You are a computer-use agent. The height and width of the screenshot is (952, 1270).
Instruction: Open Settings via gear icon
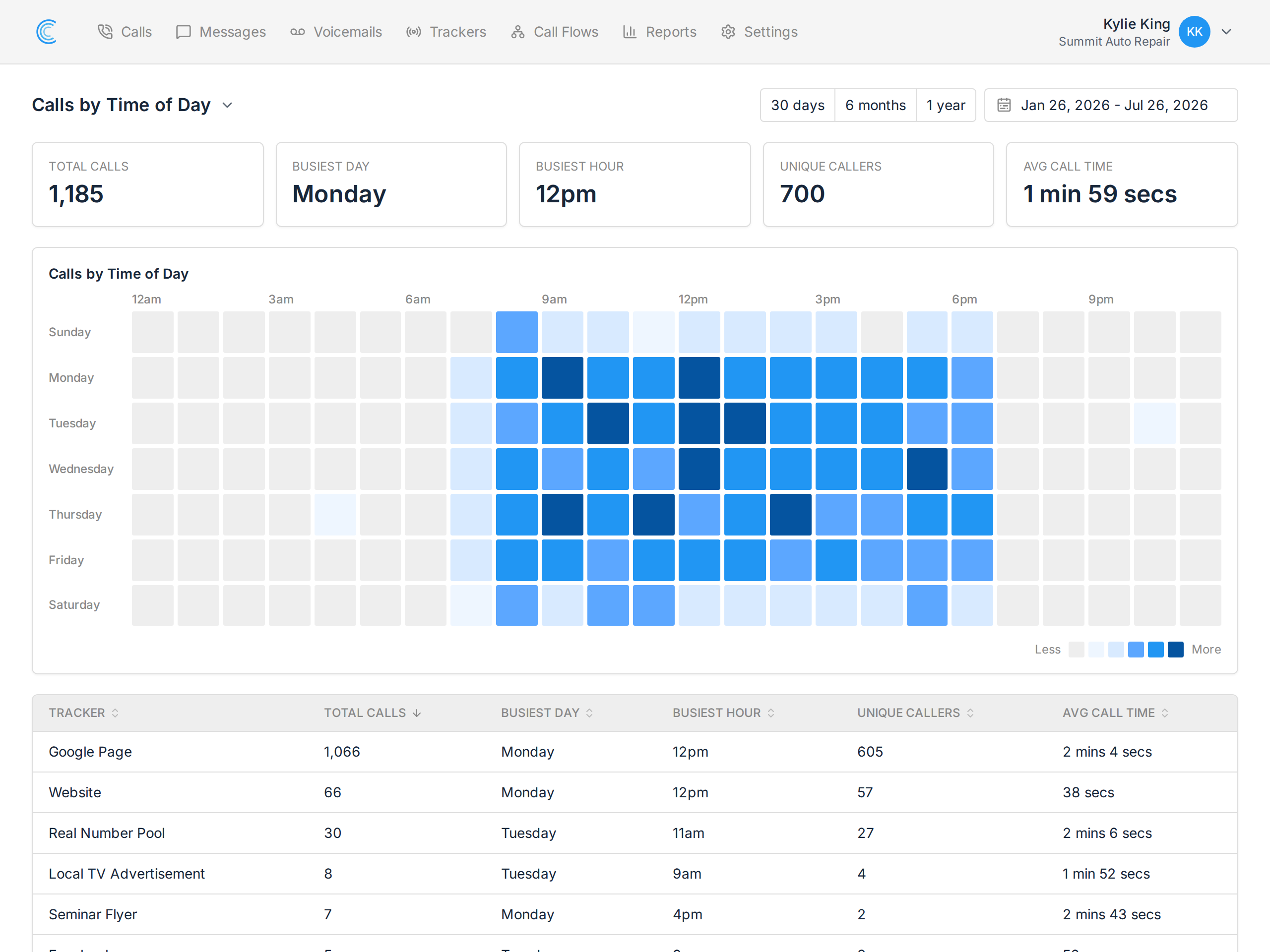(727, 32)
